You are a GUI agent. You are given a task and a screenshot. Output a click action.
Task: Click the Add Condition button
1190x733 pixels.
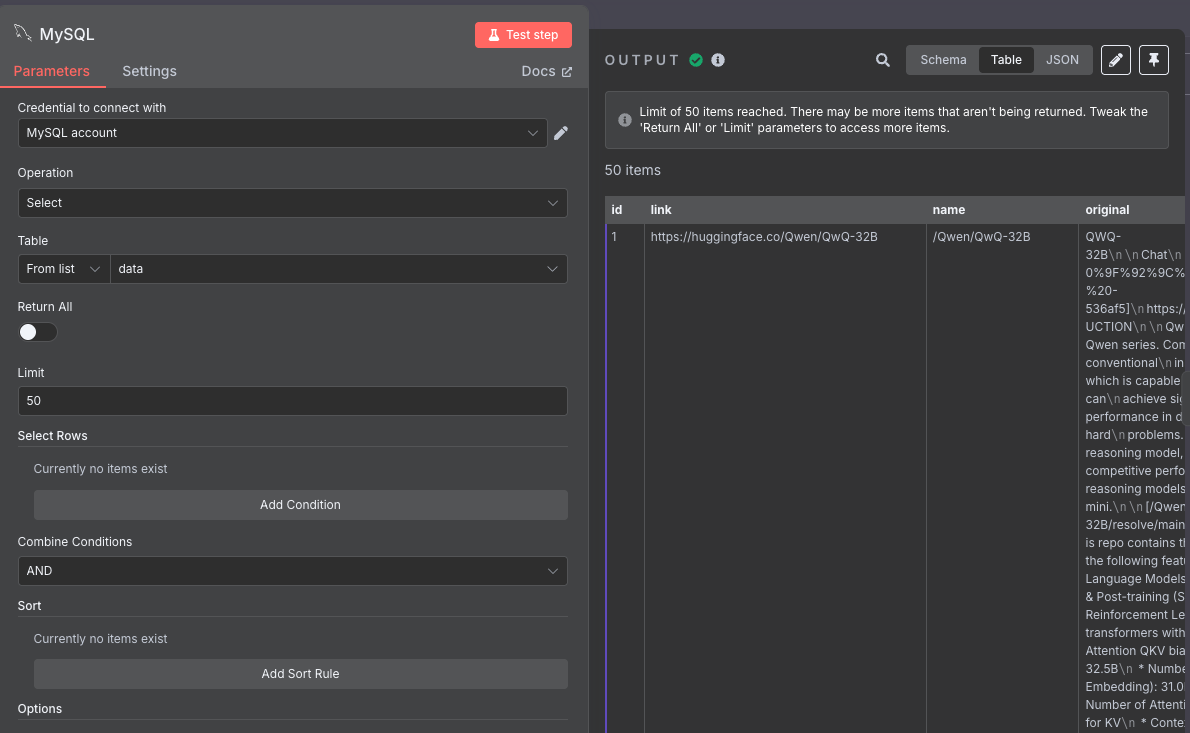click(300, 505)
